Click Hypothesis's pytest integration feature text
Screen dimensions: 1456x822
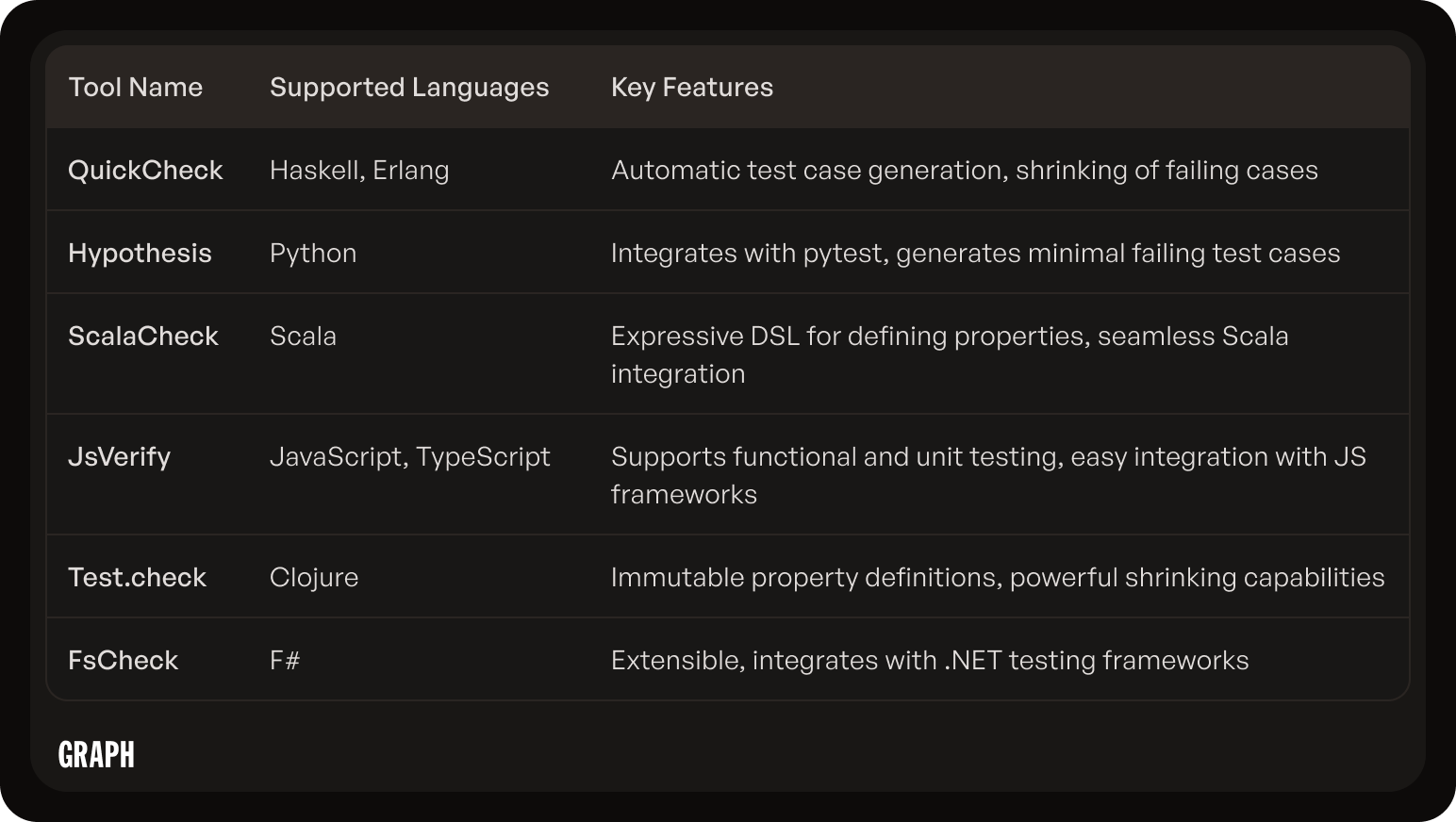click(x=975, y=254)
